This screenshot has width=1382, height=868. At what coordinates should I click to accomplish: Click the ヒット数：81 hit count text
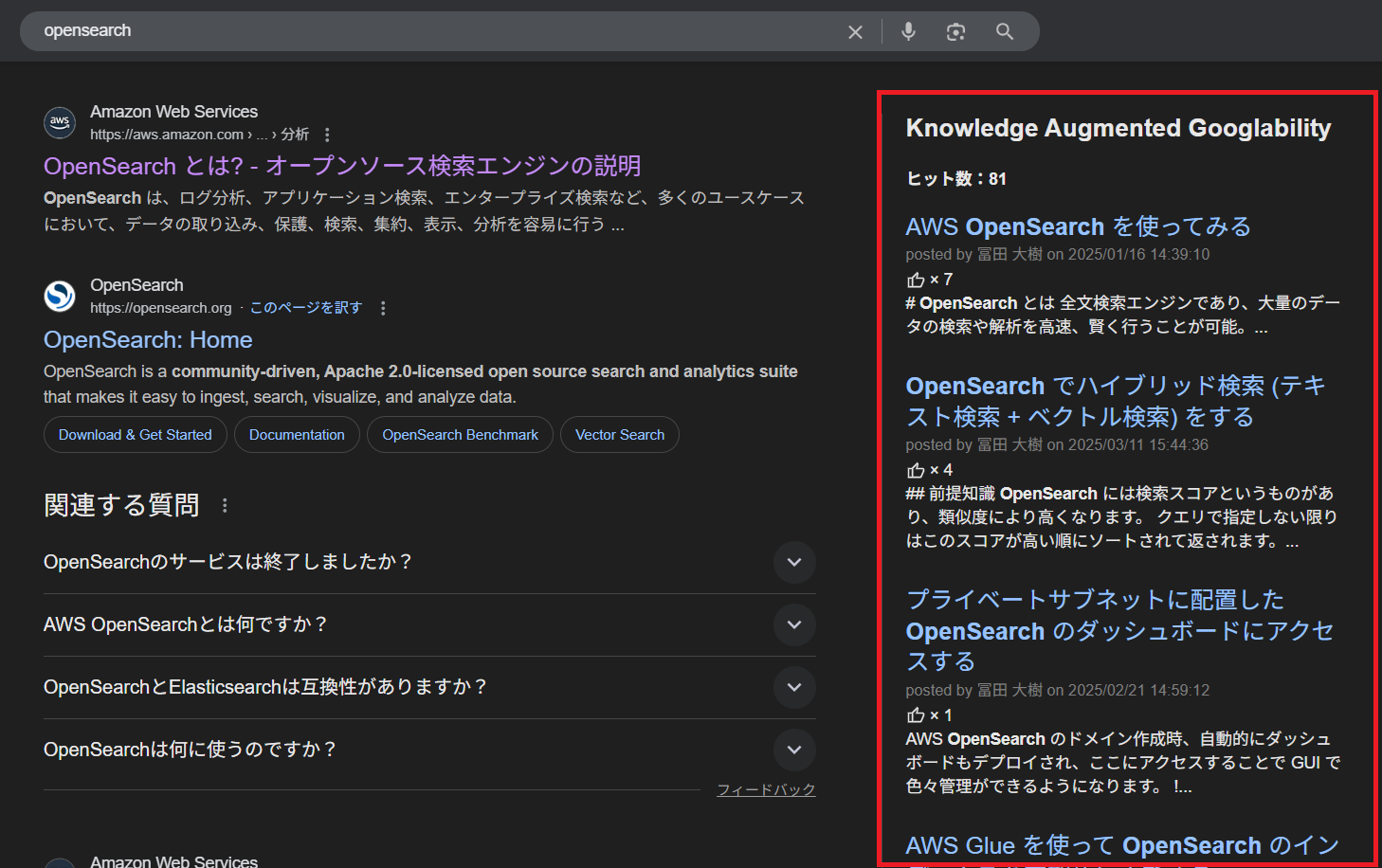(x=956, y=179)
